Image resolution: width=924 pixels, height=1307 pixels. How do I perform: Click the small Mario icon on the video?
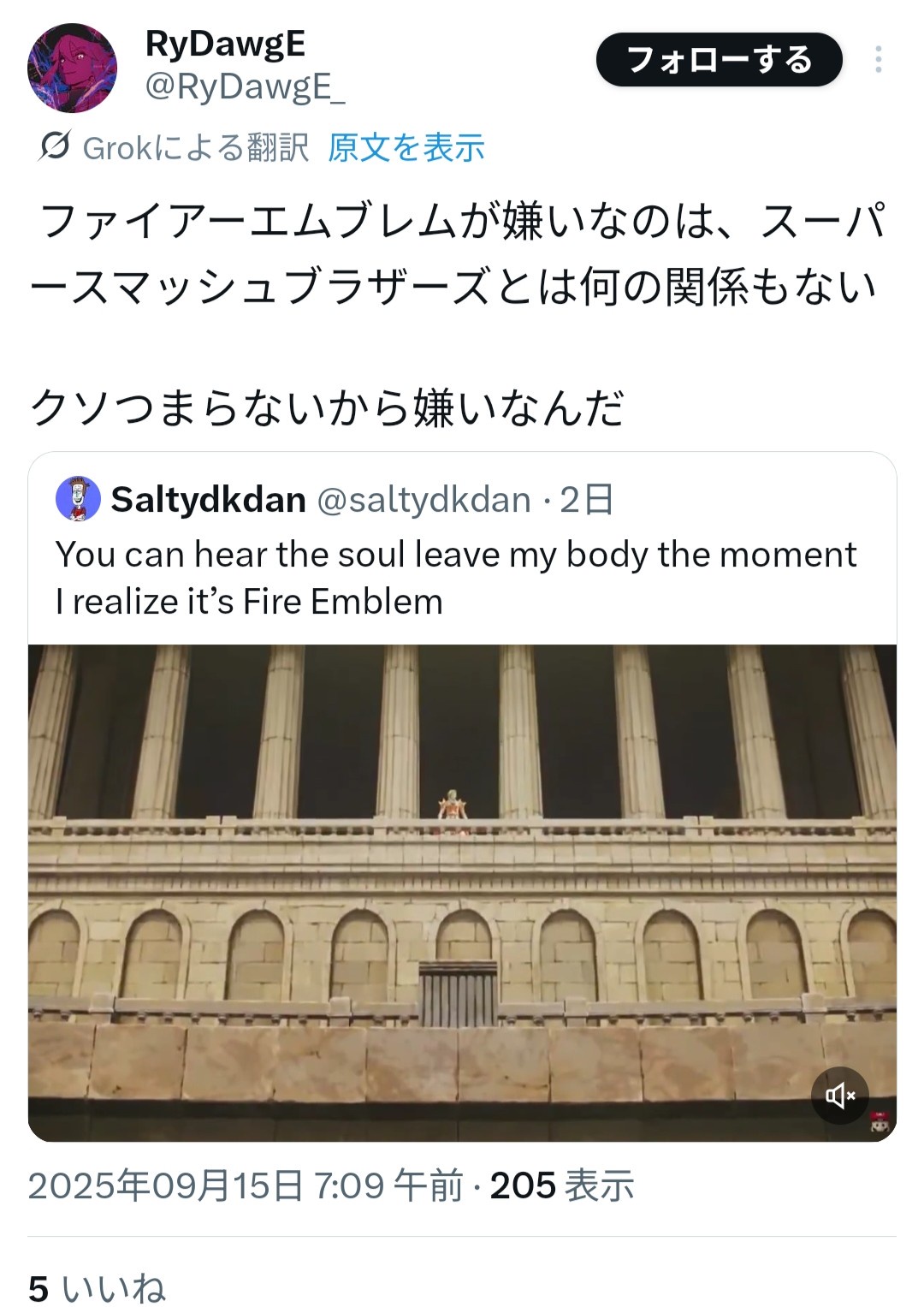(879, 1121)
